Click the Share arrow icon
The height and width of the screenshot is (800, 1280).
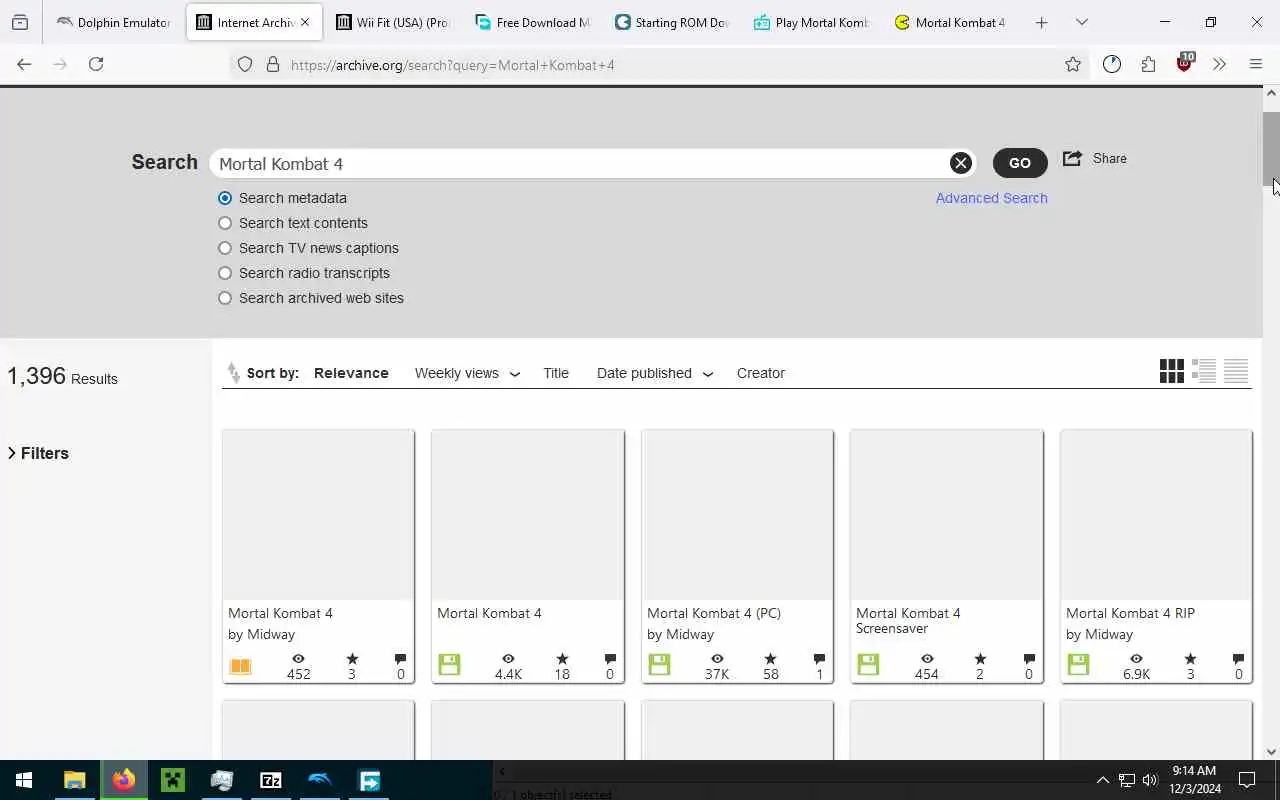tap(1072, 158)
